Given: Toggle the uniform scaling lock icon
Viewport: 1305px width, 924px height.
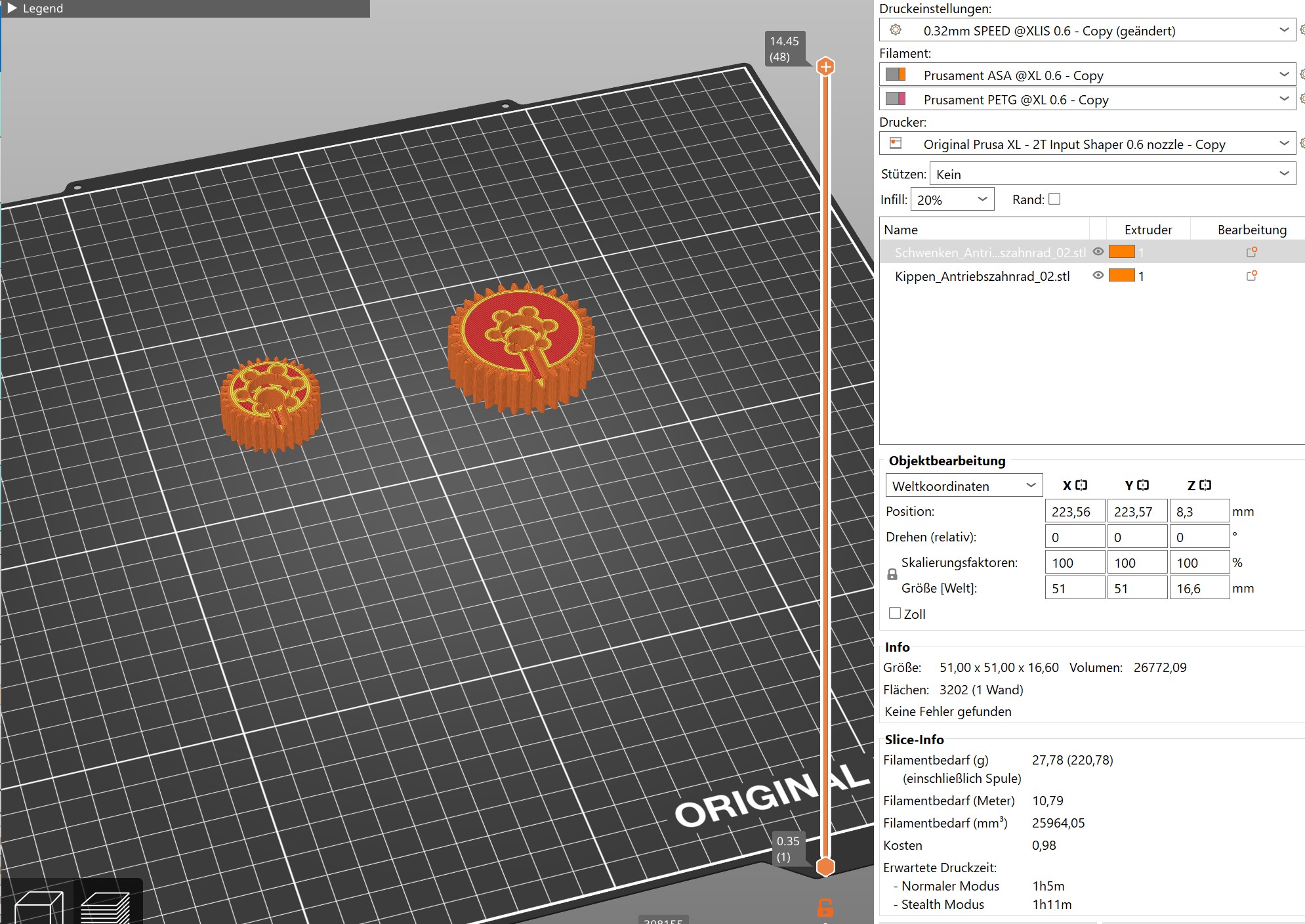Looking at the screenshot, I should pos(892,575).
